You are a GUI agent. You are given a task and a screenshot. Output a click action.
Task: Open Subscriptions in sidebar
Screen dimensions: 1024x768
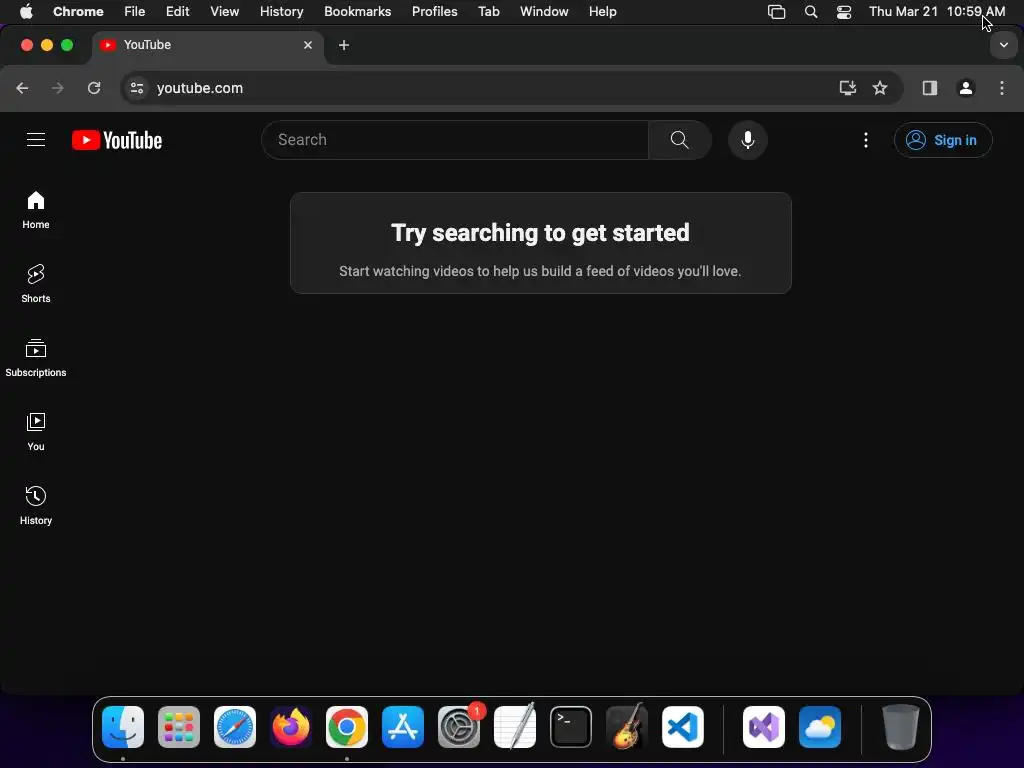click(36, 358)
